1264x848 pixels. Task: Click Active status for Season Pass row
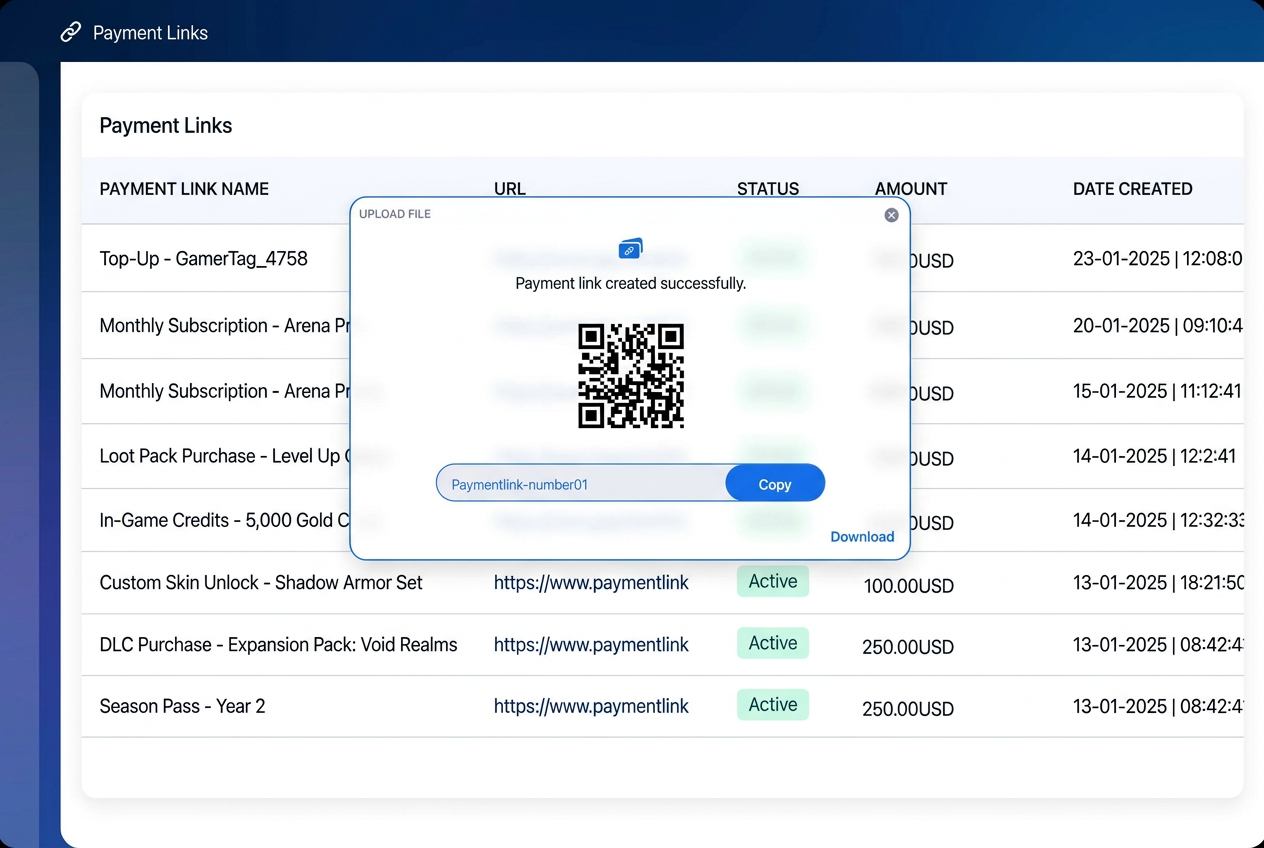(x=773, y=705)
